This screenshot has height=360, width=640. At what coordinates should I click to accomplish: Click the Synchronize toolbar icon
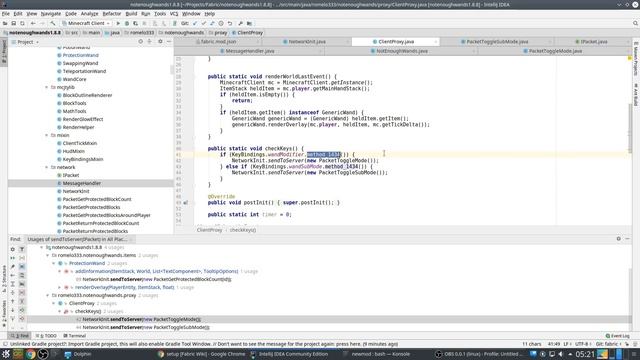tap(22, 23)
